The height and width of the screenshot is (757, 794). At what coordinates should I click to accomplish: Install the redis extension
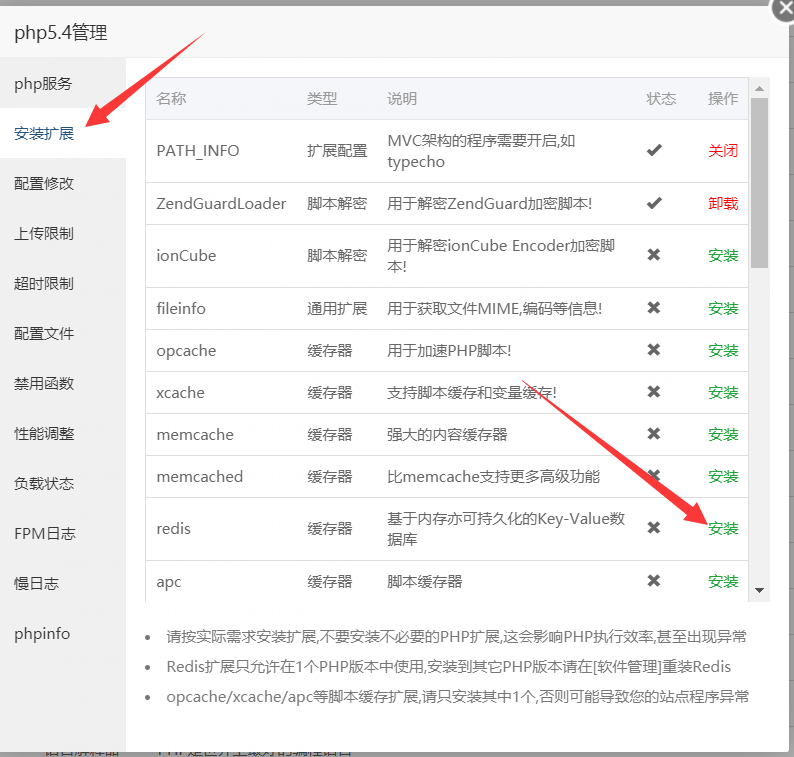(x=723, y=528)
